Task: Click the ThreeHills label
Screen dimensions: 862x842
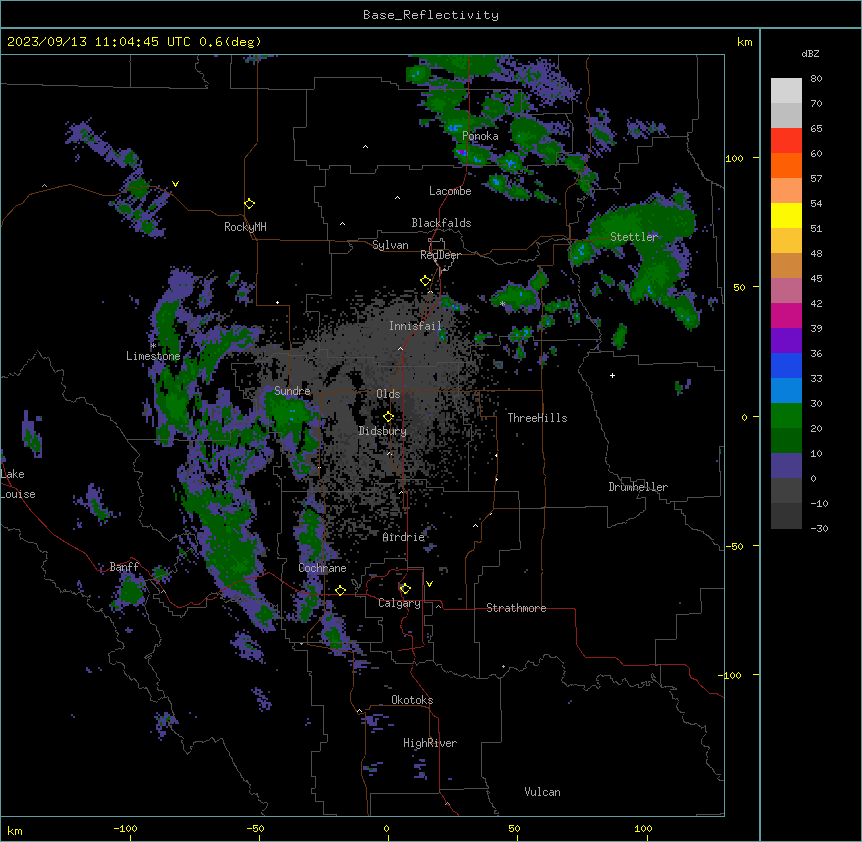Action: click(x=537, y=418)
